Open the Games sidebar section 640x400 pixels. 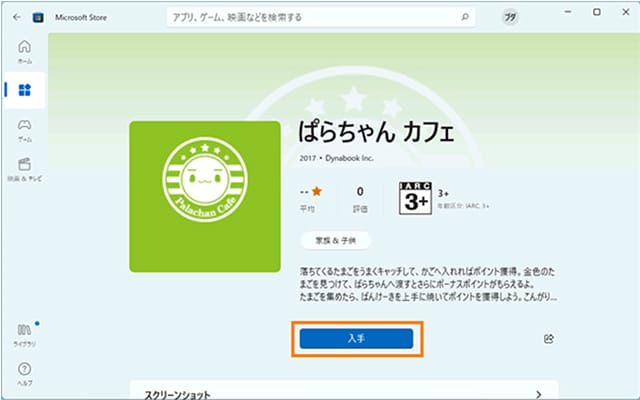pos(24,130)
